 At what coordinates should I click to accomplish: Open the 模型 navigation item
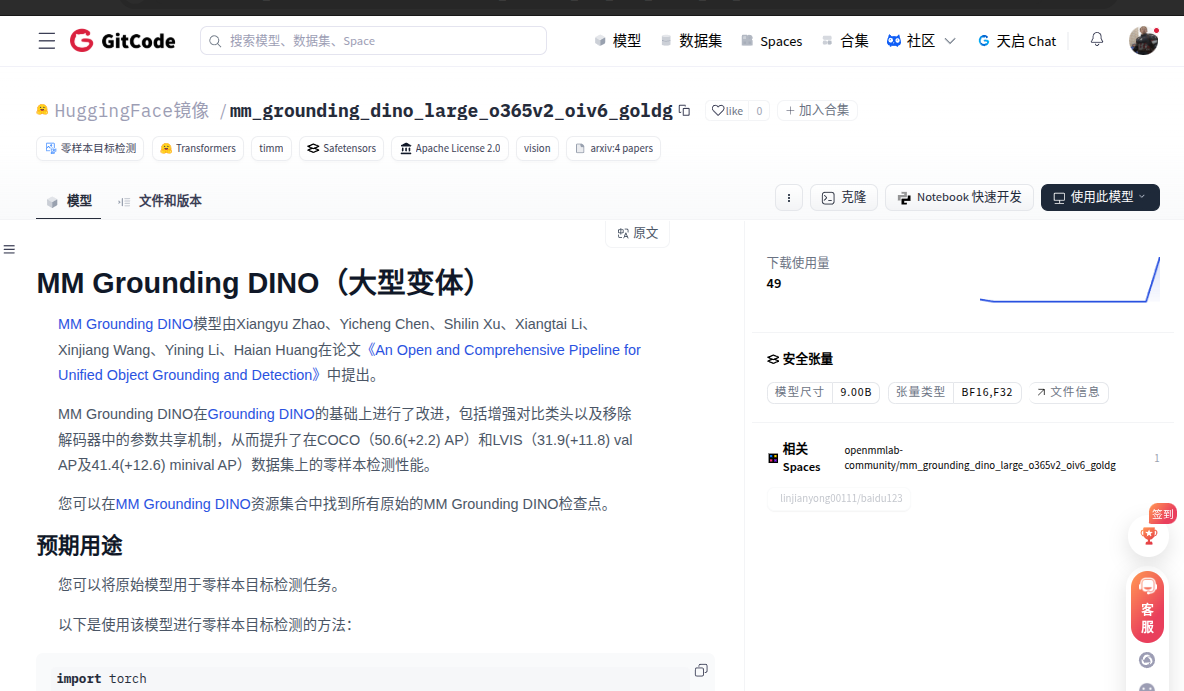618,41
